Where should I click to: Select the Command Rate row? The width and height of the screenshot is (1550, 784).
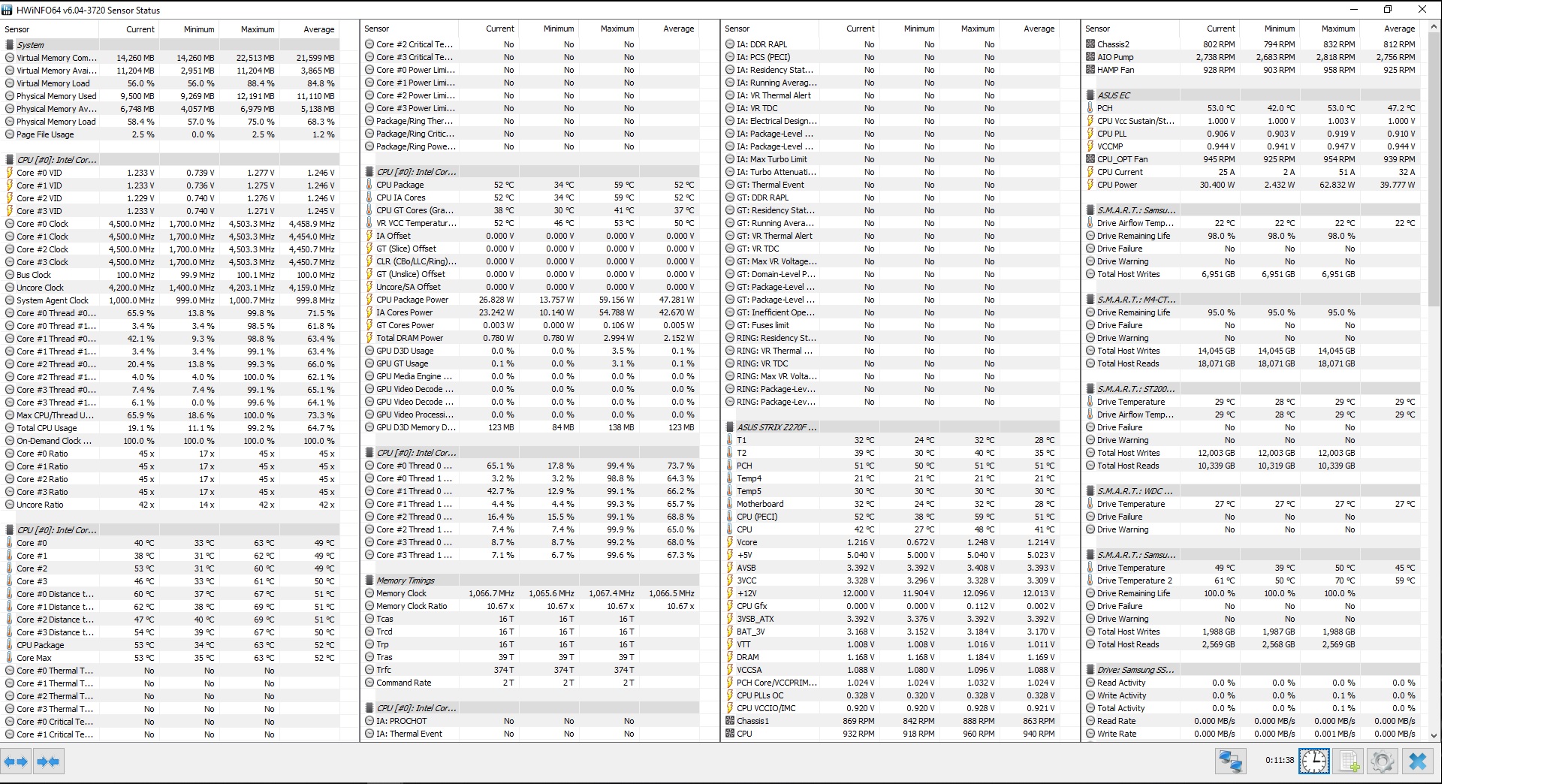tap(532, 683)
